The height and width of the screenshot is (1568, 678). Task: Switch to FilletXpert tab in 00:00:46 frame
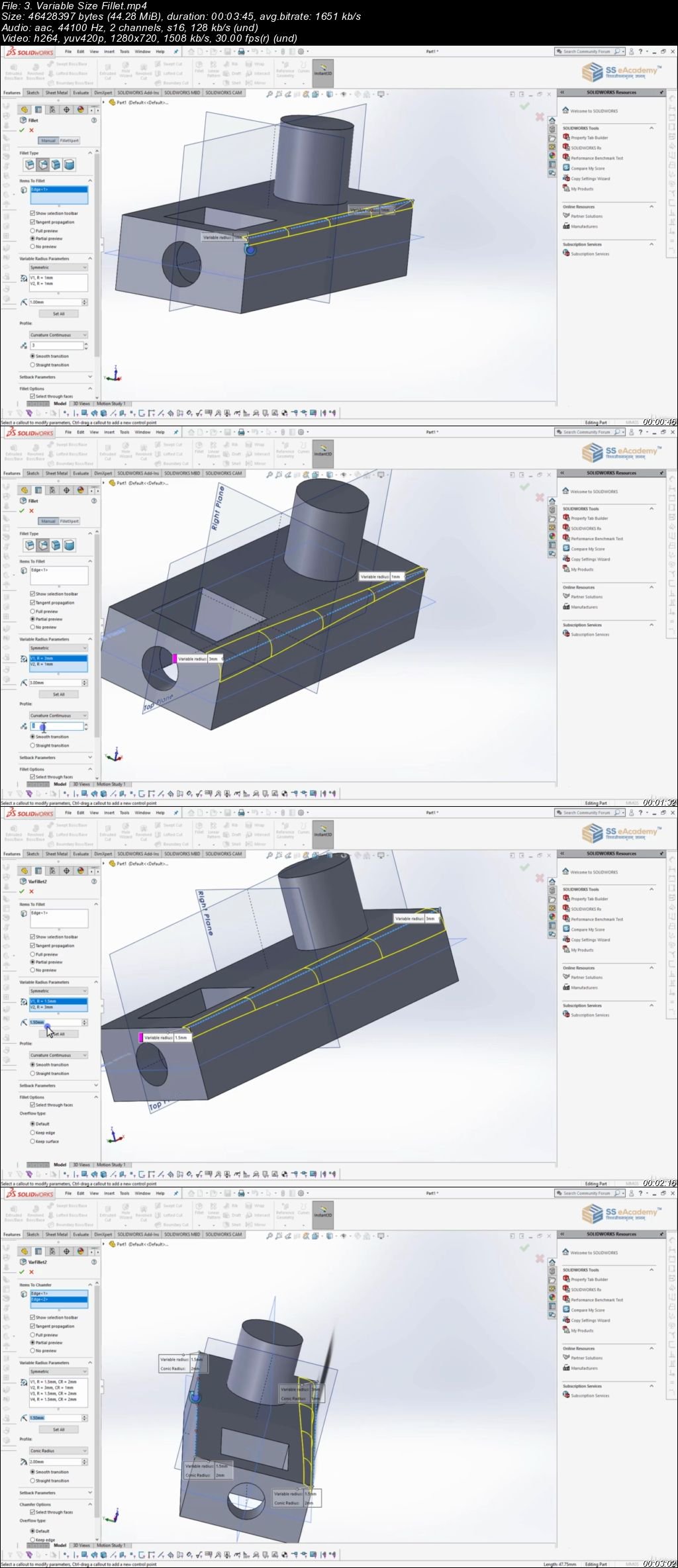[70, 140]
